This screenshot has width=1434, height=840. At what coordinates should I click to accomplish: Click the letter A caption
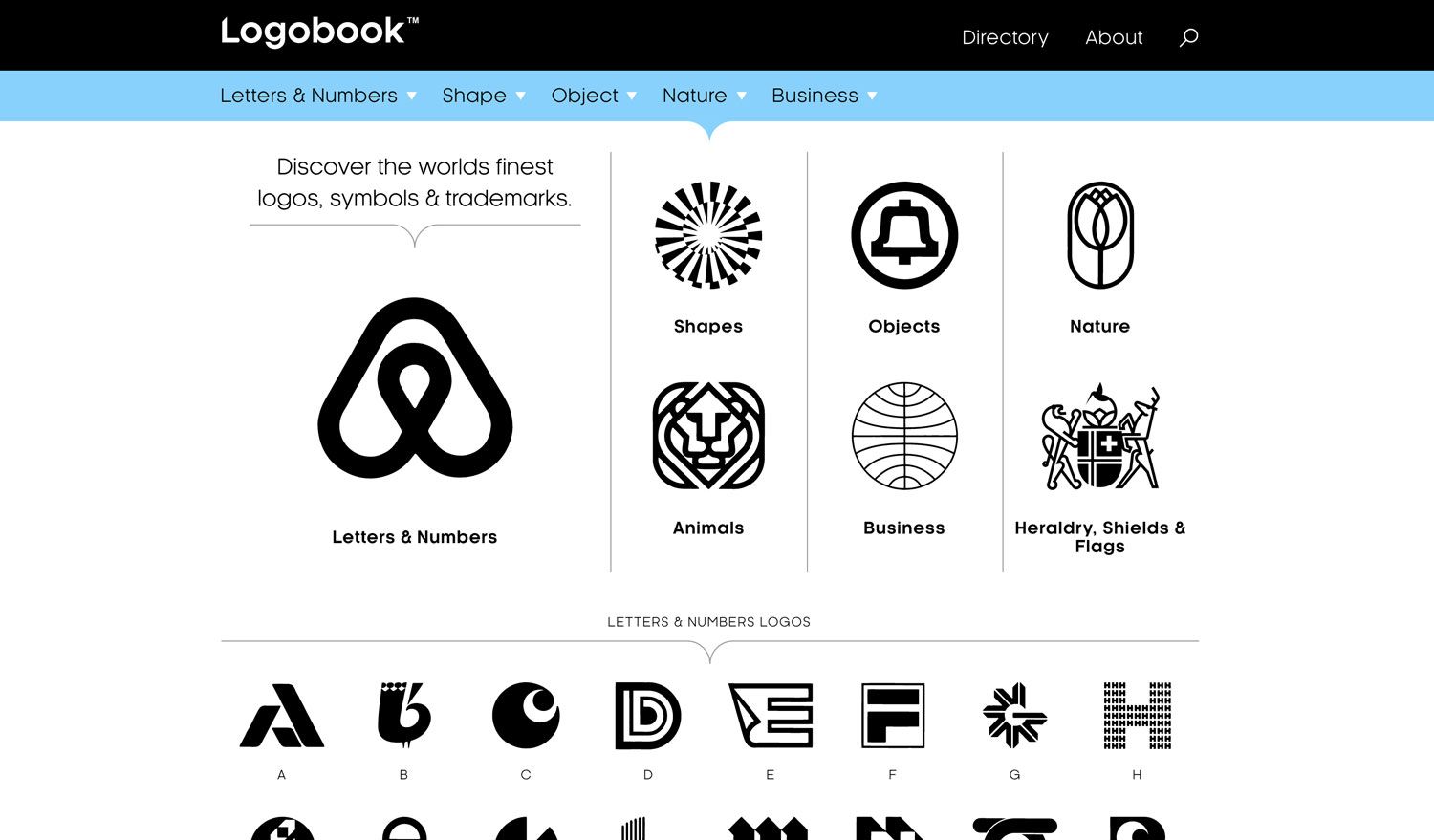pos(282,775)
